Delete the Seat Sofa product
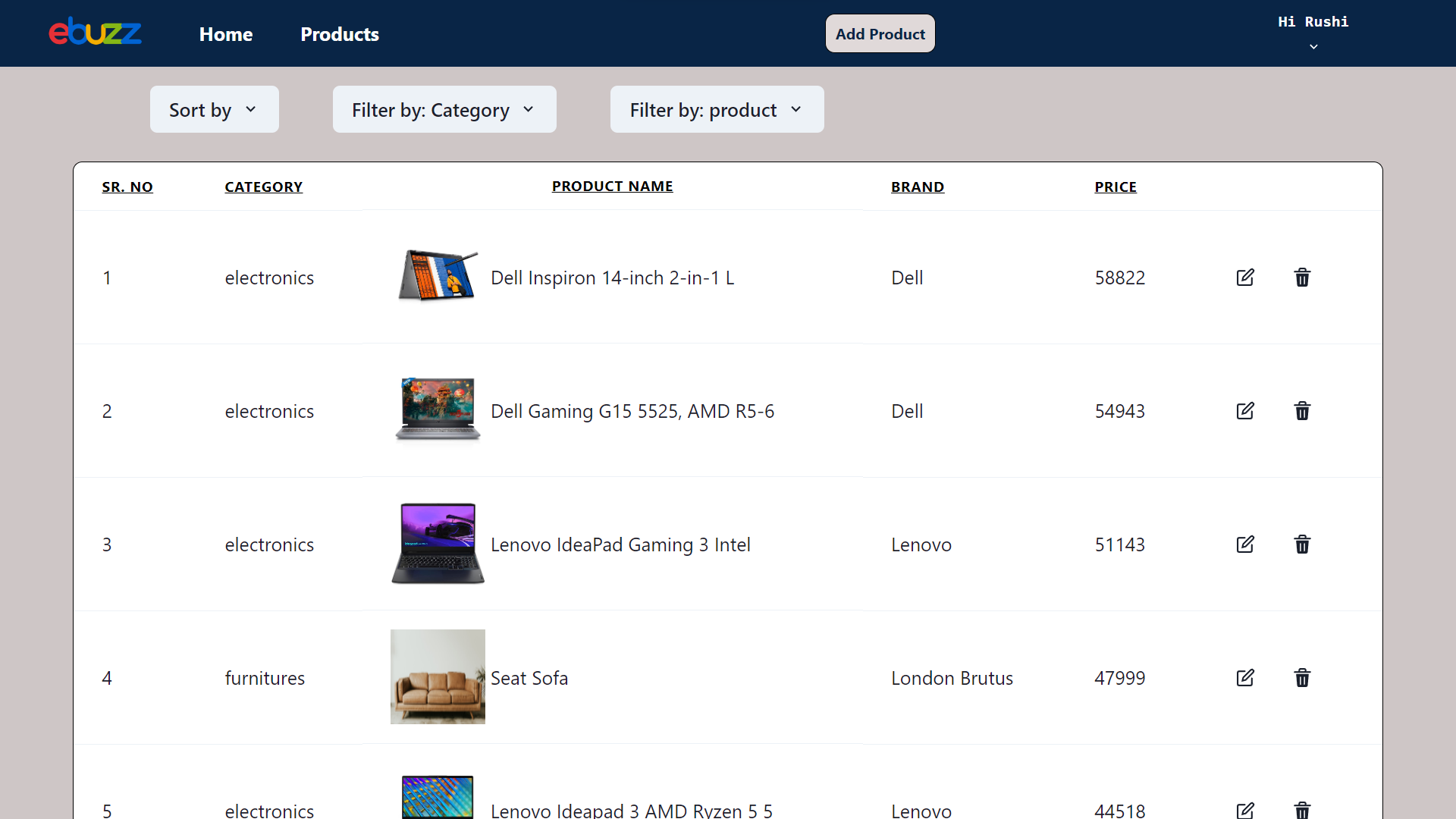The image size is (1456, 819). pyautogui.click(x=1302, y=678)
